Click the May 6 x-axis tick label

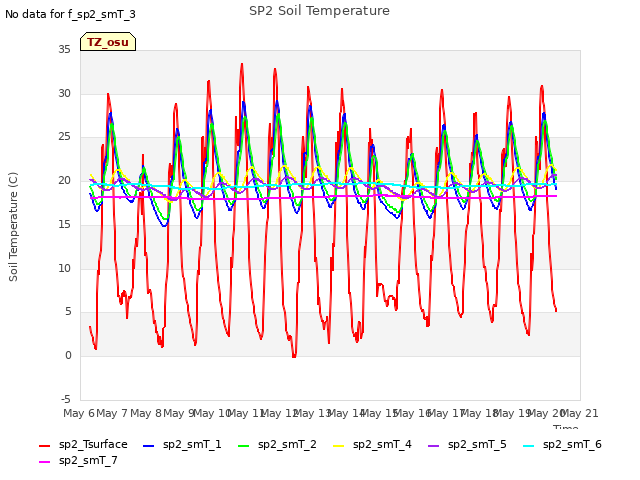[x=79, y=413]
